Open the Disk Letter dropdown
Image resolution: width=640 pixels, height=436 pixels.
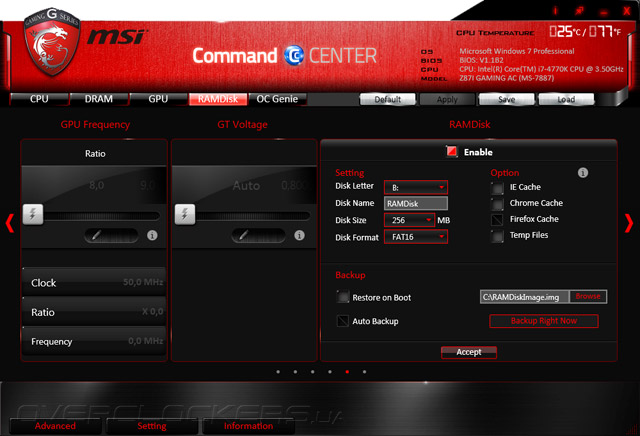pos(416,187)
